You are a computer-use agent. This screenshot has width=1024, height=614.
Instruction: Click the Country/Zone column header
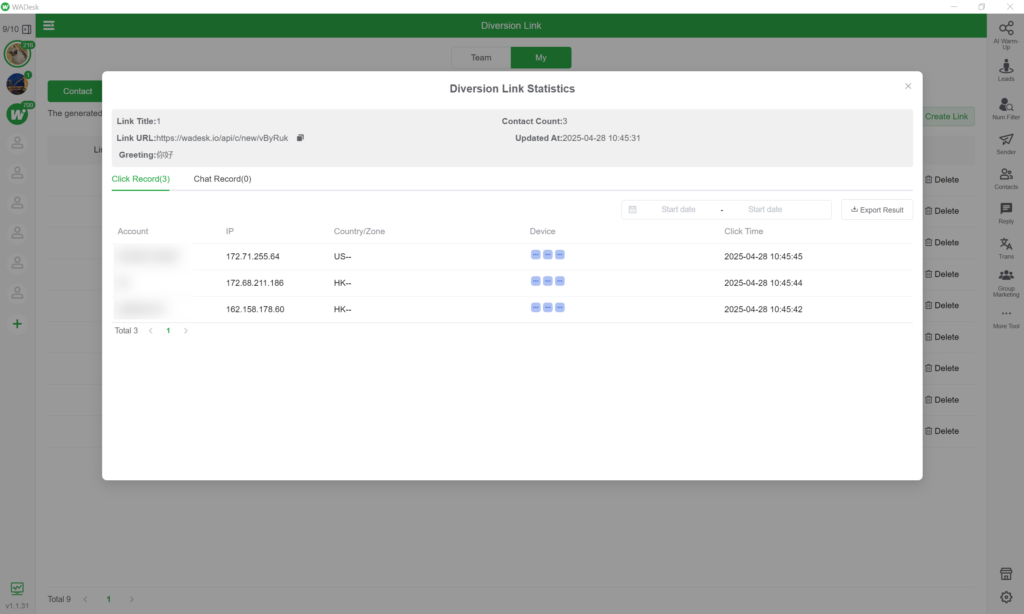[359, 231]
